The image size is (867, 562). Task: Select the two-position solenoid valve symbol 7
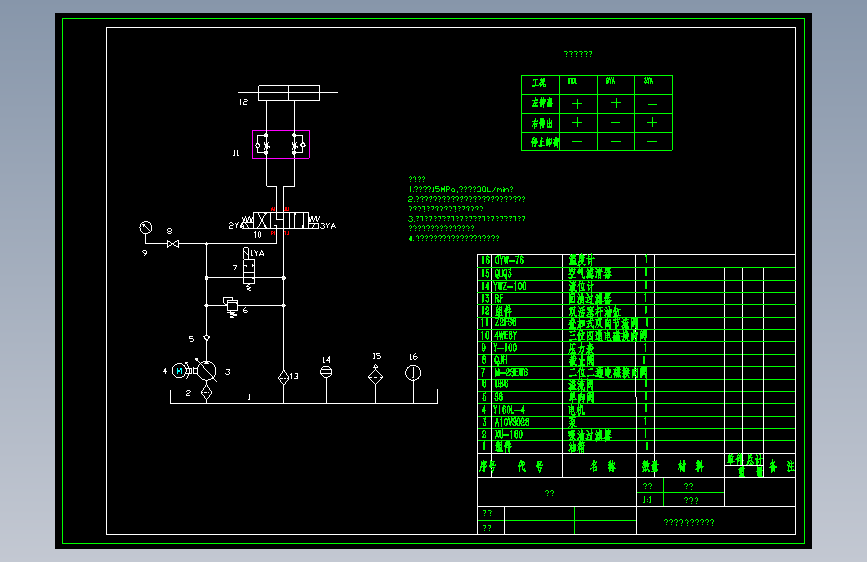[249, 270]
